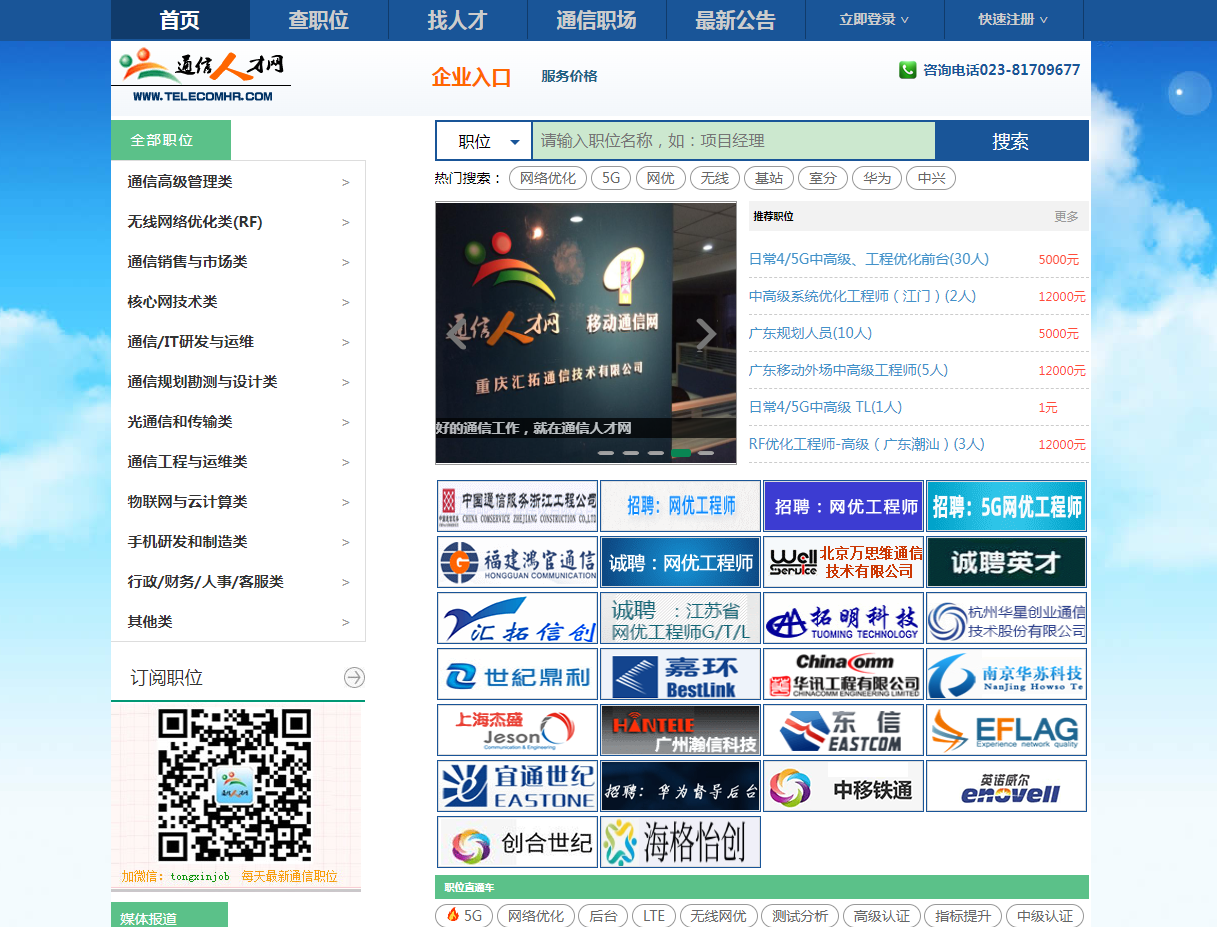
Task: Open the 创合世纪 company logo
Action: click(x=517, y=842)
